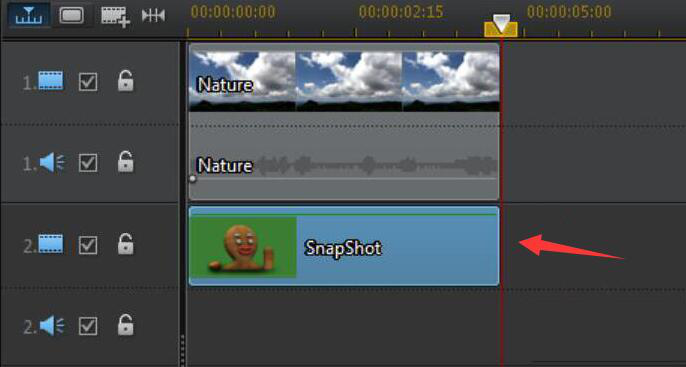Click audio track 1 speaker icon
This screenshot has height=367, width=686.
52,163
